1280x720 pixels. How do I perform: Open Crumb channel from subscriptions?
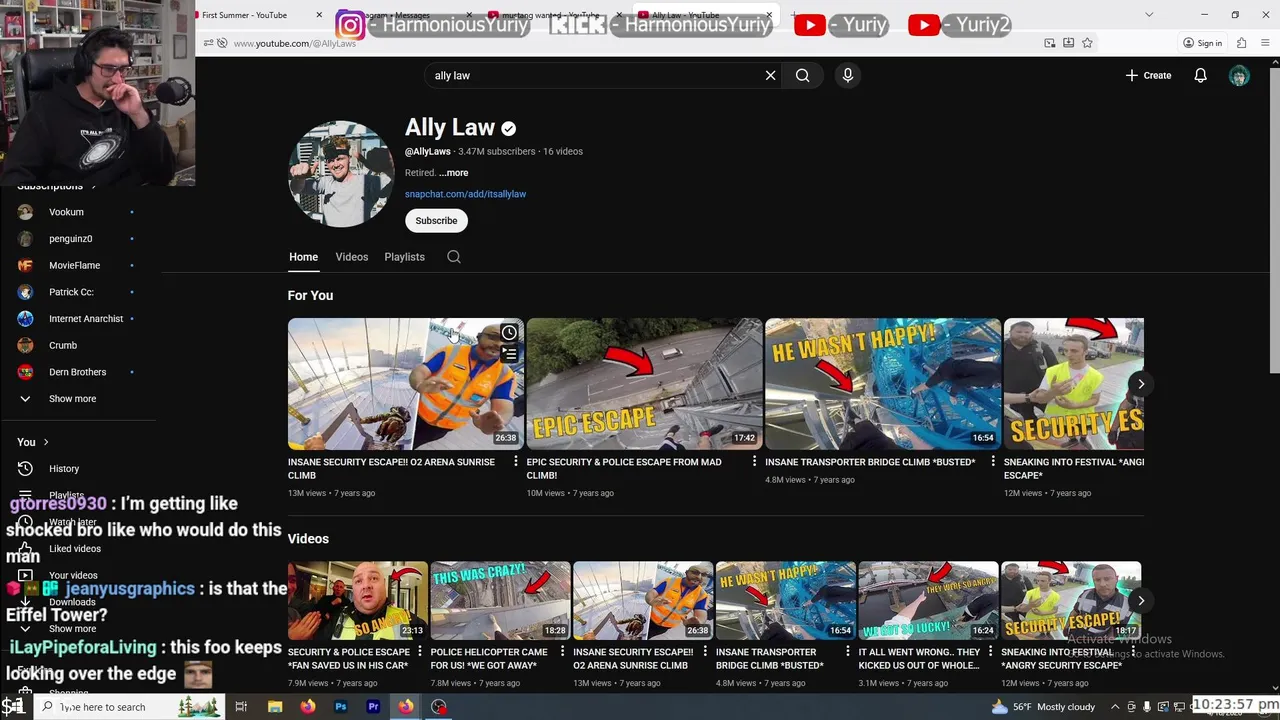pyautogui.click(x=63, y=346)
